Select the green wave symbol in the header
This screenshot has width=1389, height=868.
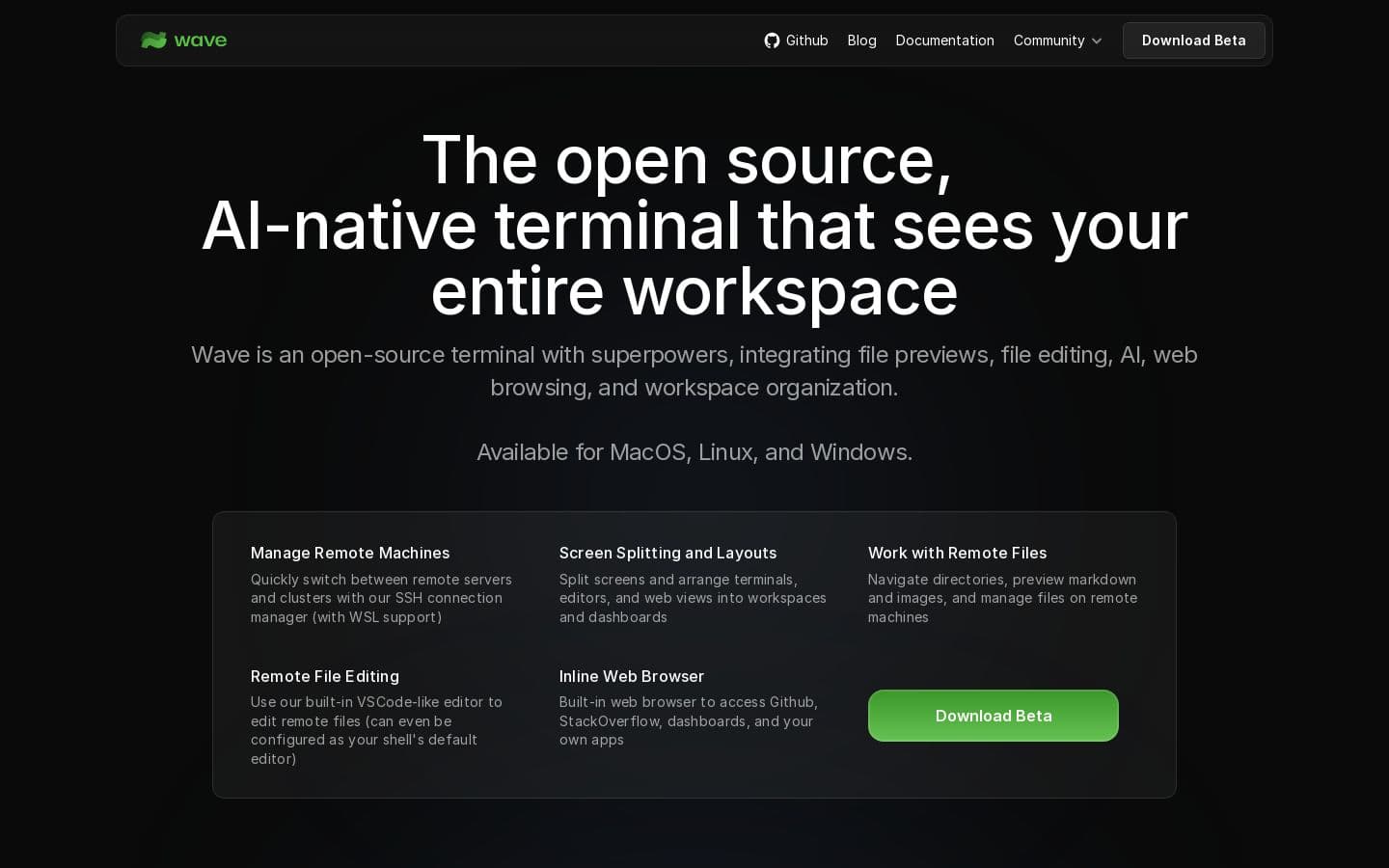tap(154, 41)
